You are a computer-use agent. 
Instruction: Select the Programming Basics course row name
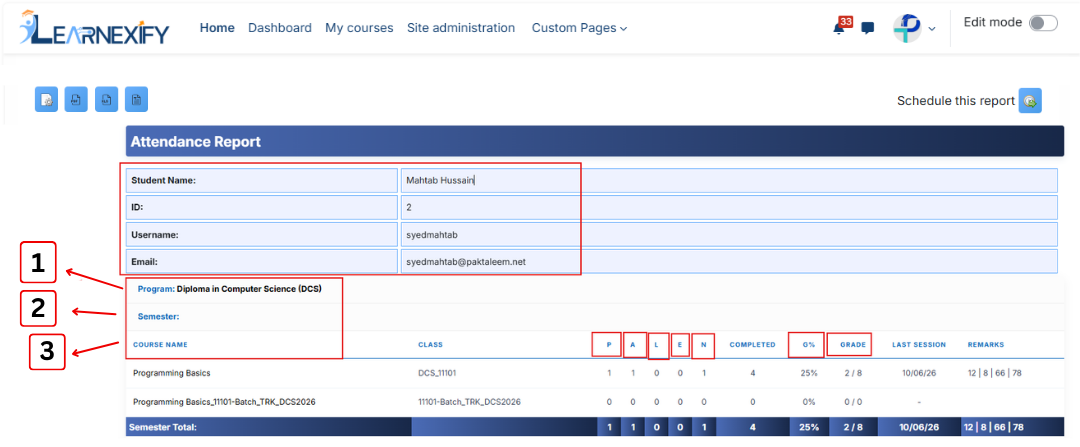[x=172, y=373]
